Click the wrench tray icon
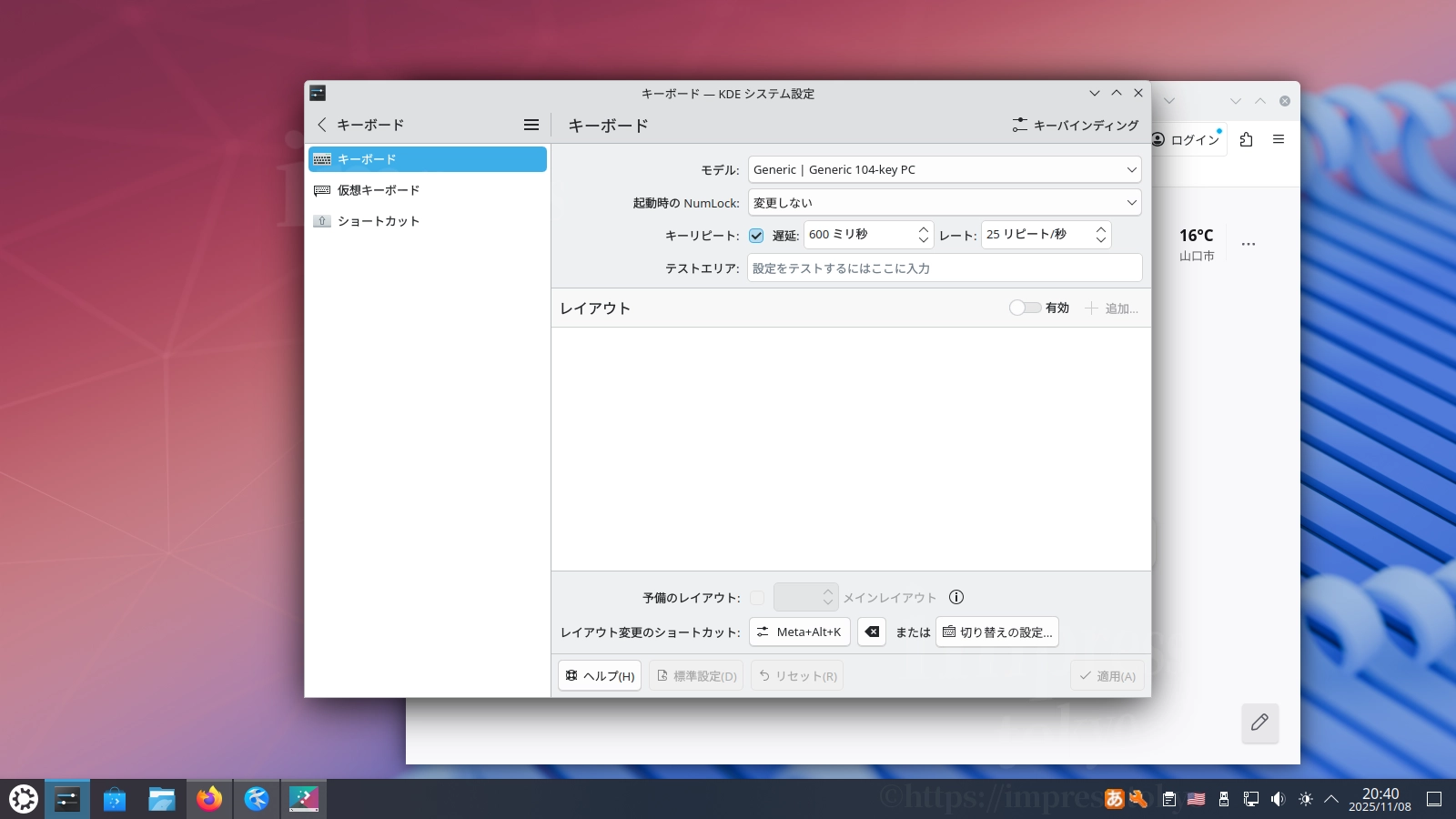Screen dimensions: 1456x819 click(1138, 799)
